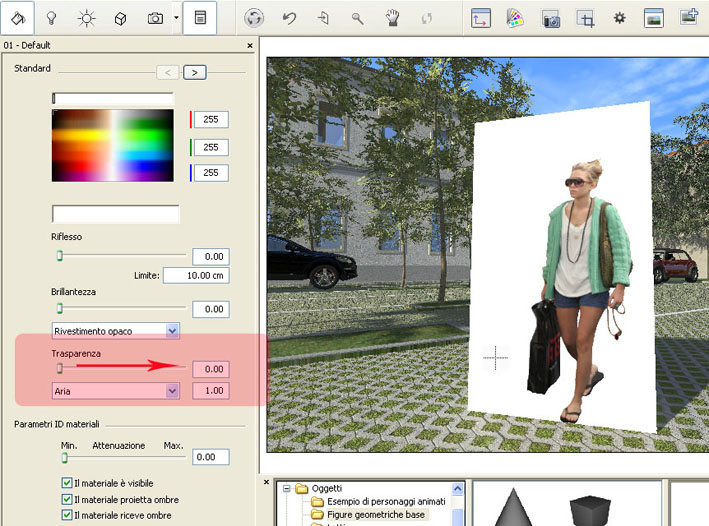
Task: Open the light bulb lights panel
Action: [x=52, y=18]
